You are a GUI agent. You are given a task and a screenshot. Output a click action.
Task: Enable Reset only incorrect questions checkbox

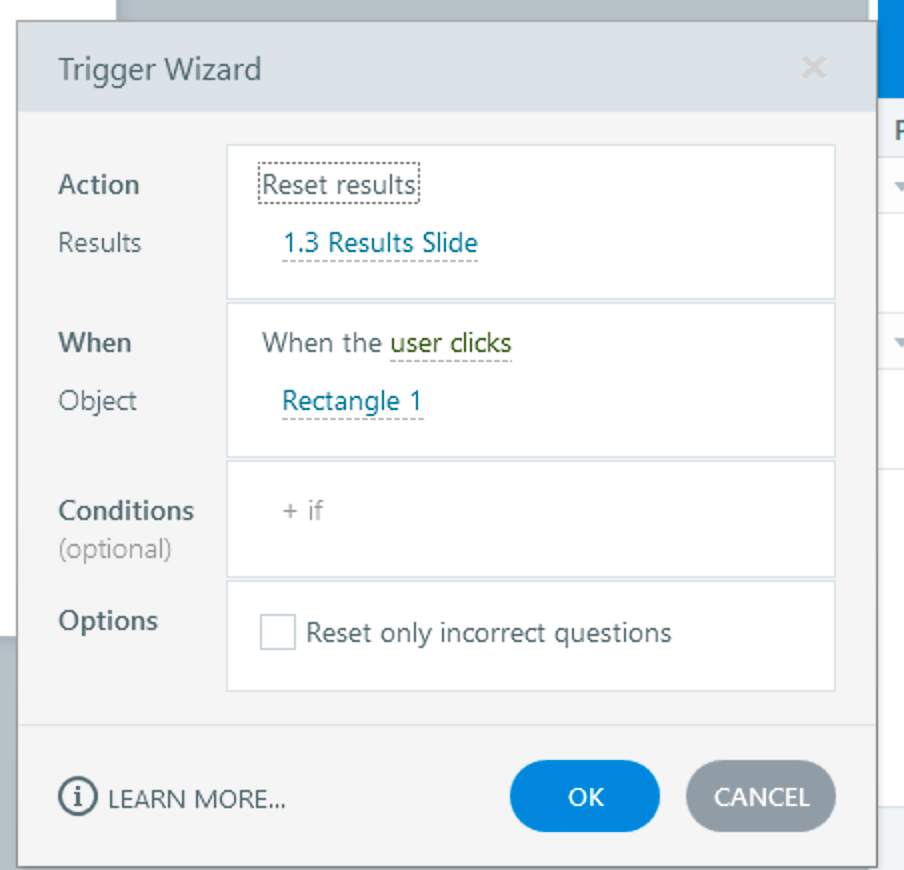[277, 633]
